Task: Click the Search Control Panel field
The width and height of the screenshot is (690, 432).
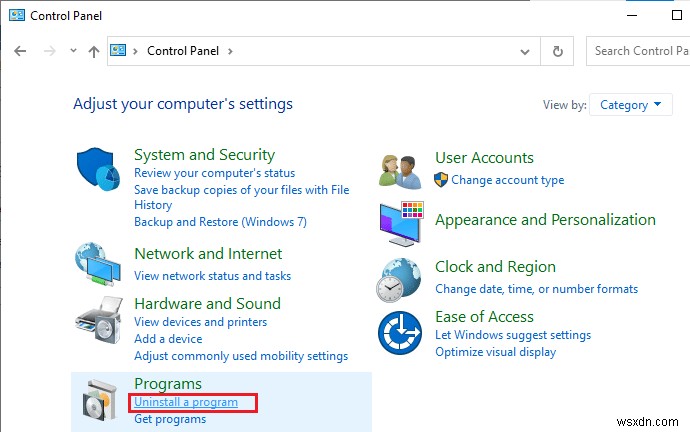Action: click(636, 51)
